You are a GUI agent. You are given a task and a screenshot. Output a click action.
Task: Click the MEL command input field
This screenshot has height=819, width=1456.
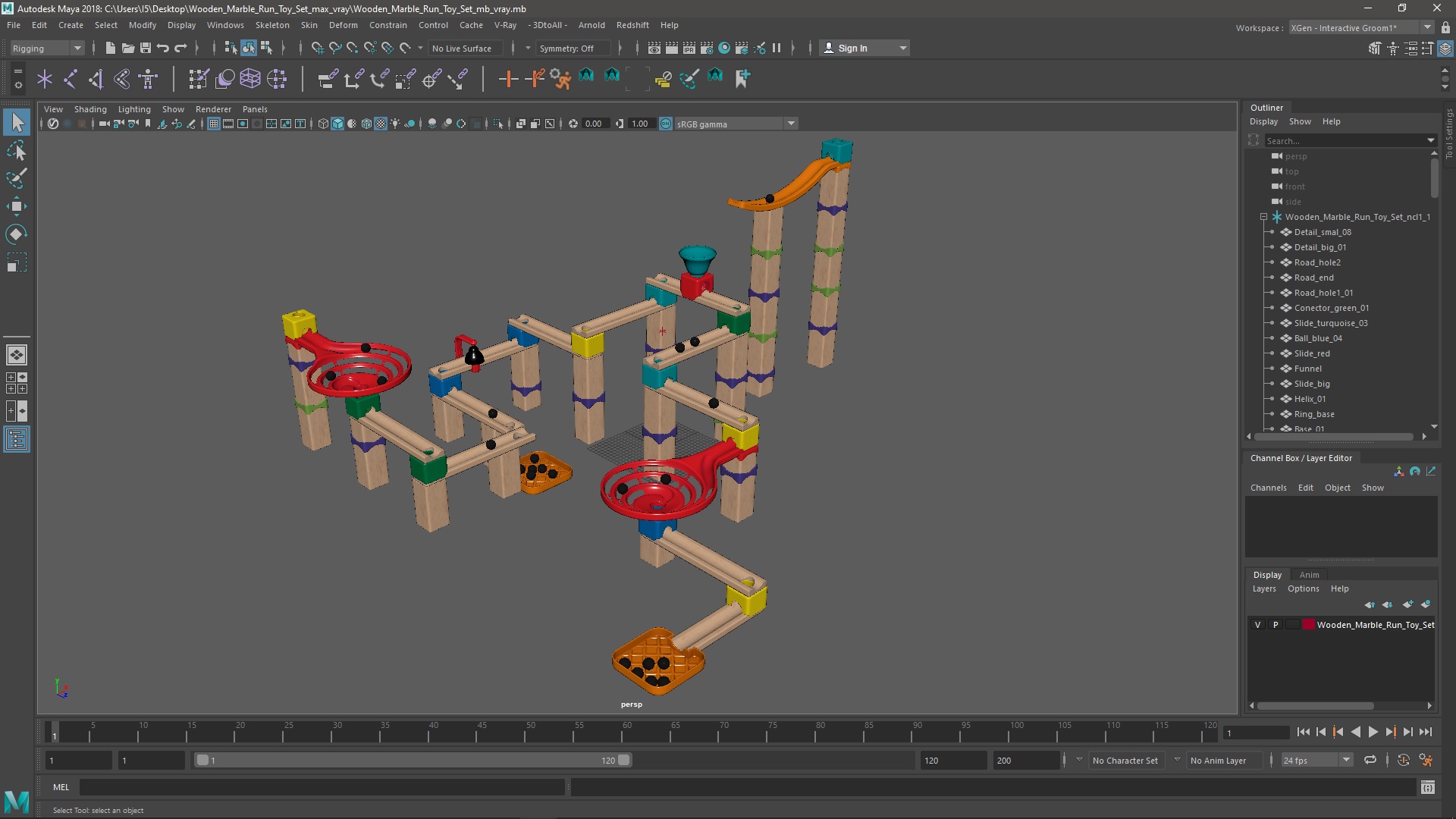322,787
